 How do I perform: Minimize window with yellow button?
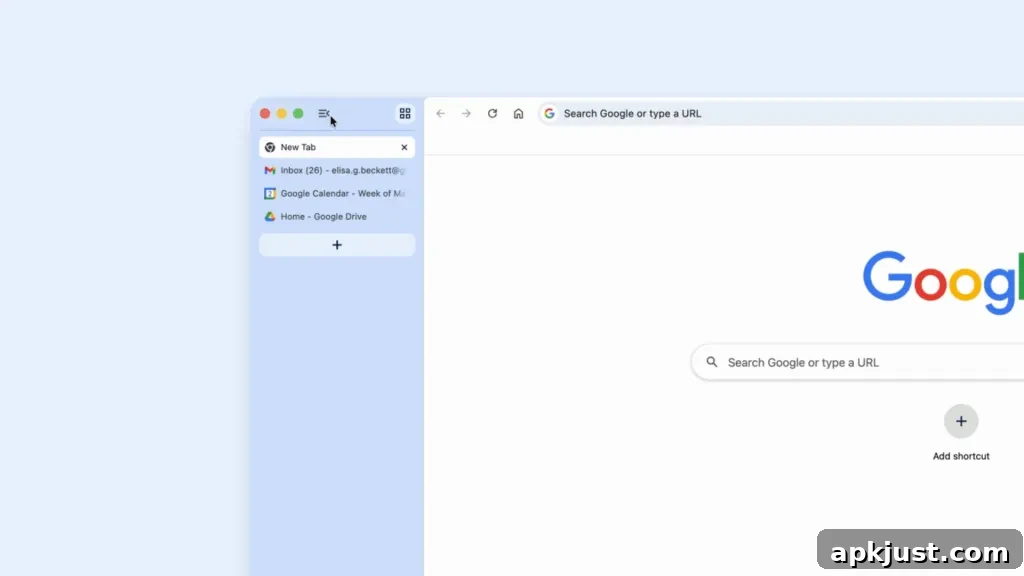pos(281,114)
